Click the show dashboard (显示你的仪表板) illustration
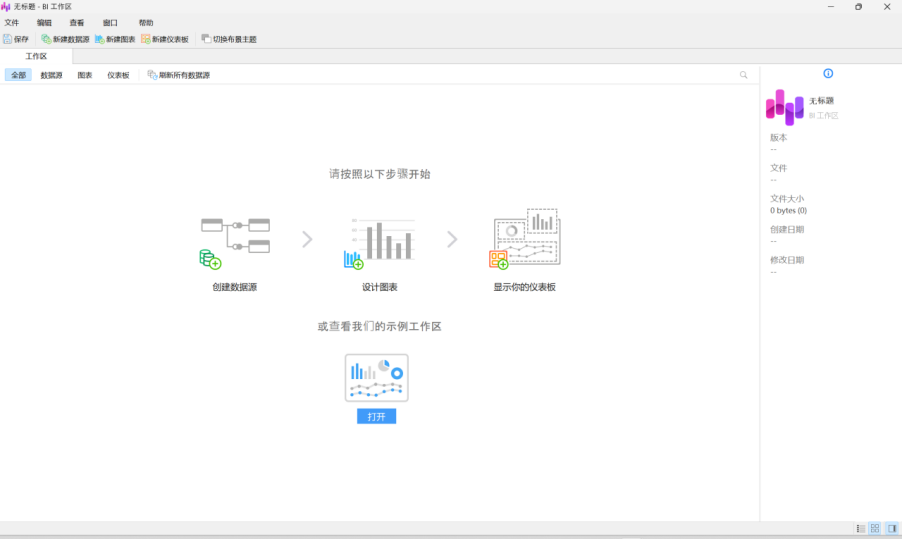903x539 pixels. [525, 241]
